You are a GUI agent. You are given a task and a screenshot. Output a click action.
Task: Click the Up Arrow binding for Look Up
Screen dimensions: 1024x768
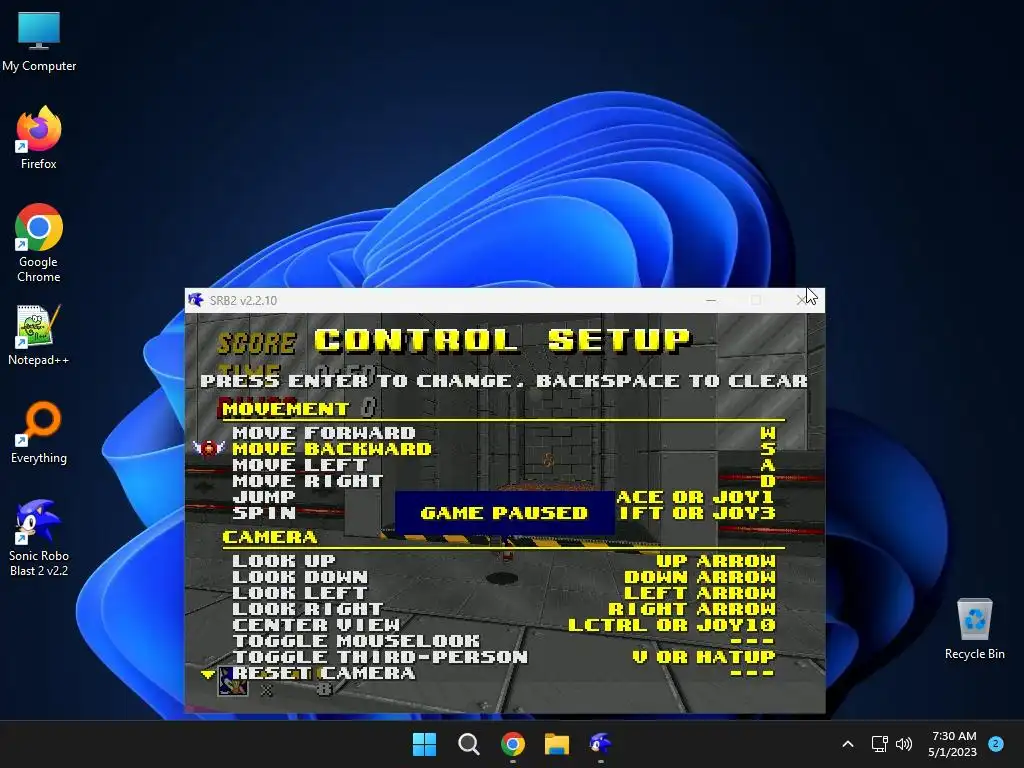coord(716,561)
